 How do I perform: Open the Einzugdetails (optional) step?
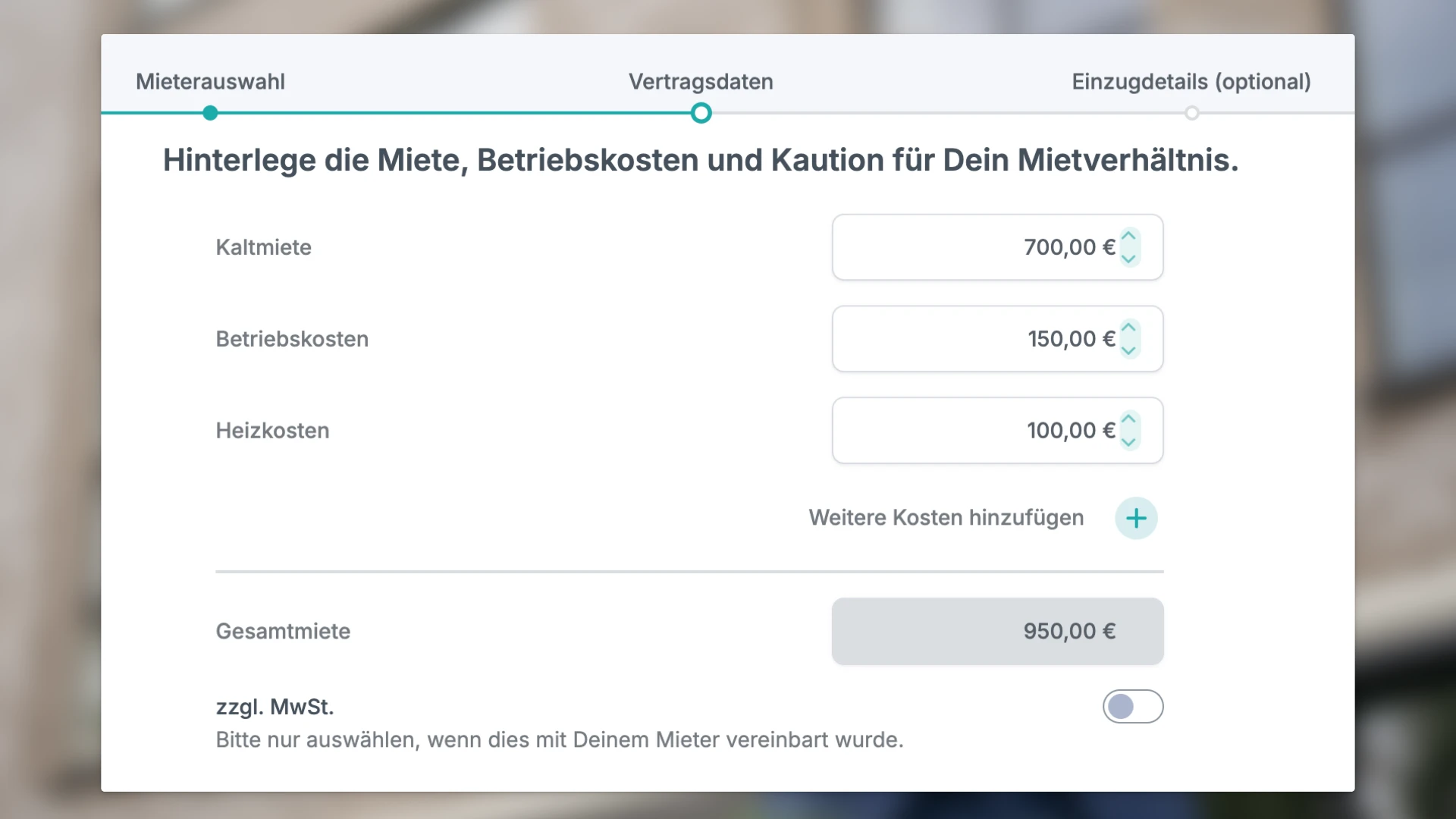[1191, 82]
